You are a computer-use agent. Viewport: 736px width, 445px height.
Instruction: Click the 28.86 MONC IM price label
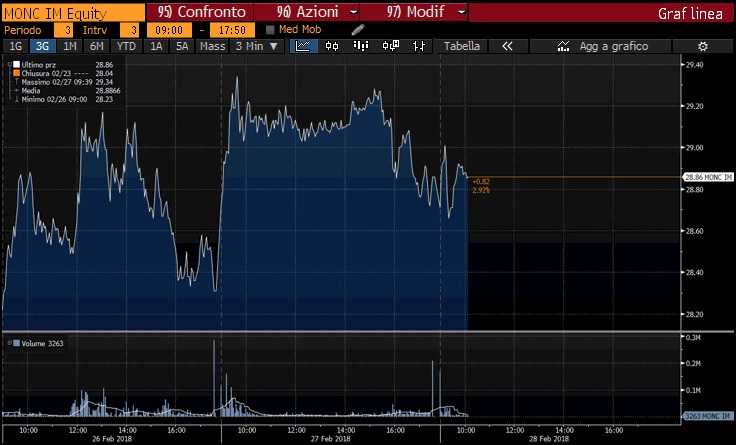[x=708, y=177]
